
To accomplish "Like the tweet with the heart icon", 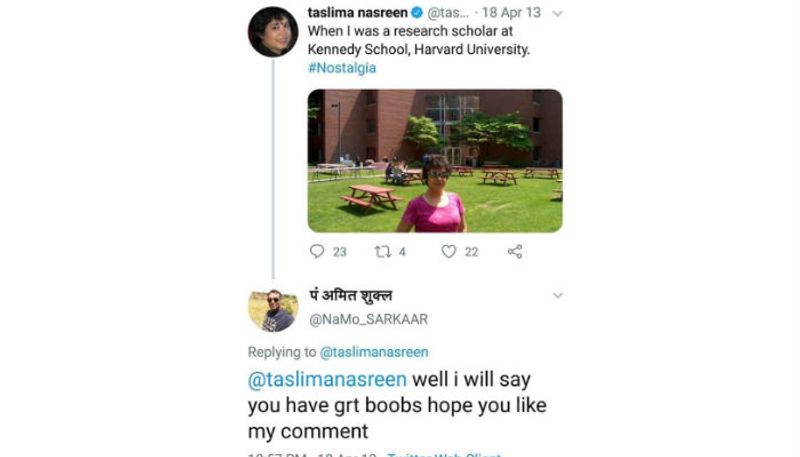I will pos(448,251).
